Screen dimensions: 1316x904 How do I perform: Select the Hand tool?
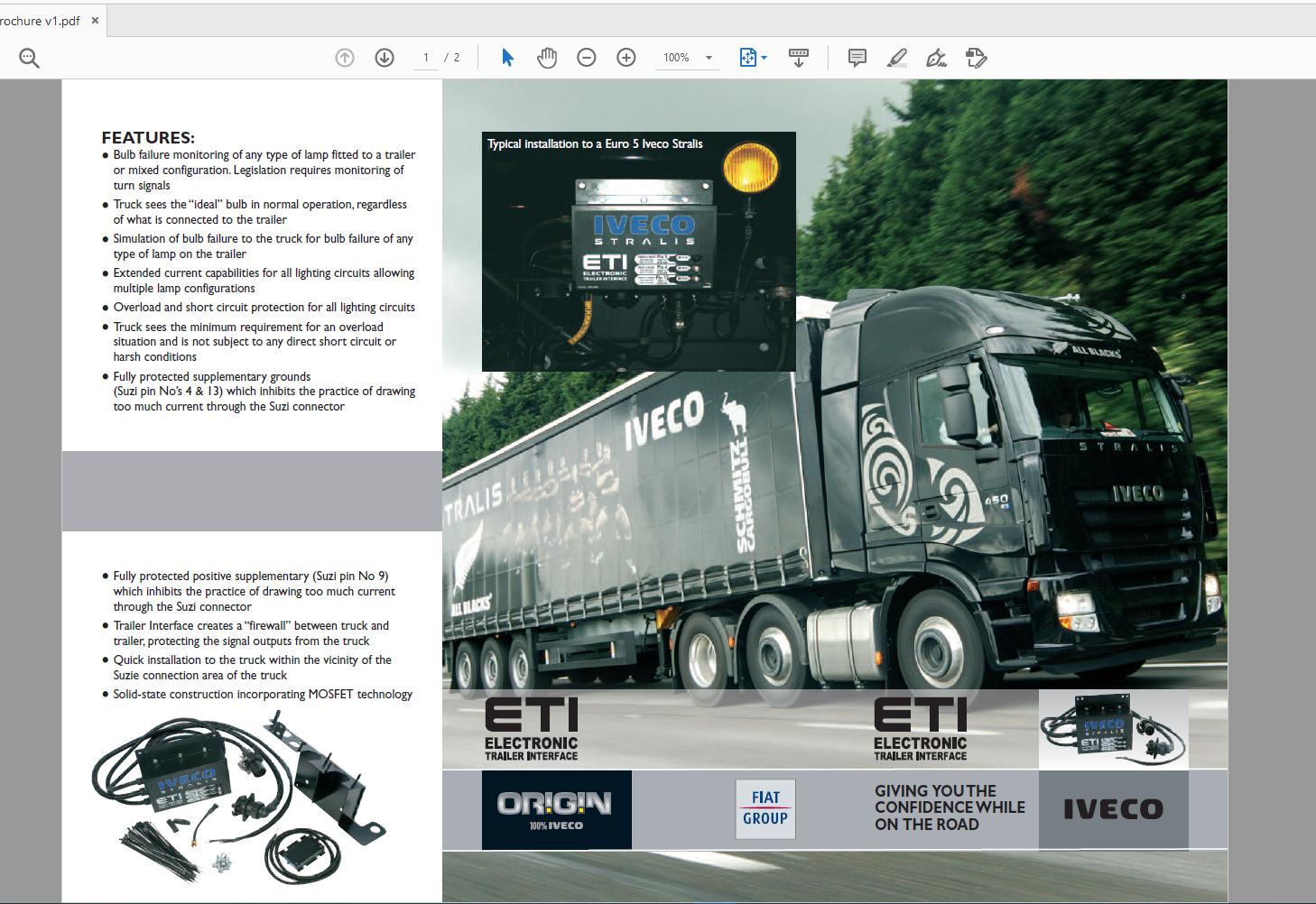(547, 57)
